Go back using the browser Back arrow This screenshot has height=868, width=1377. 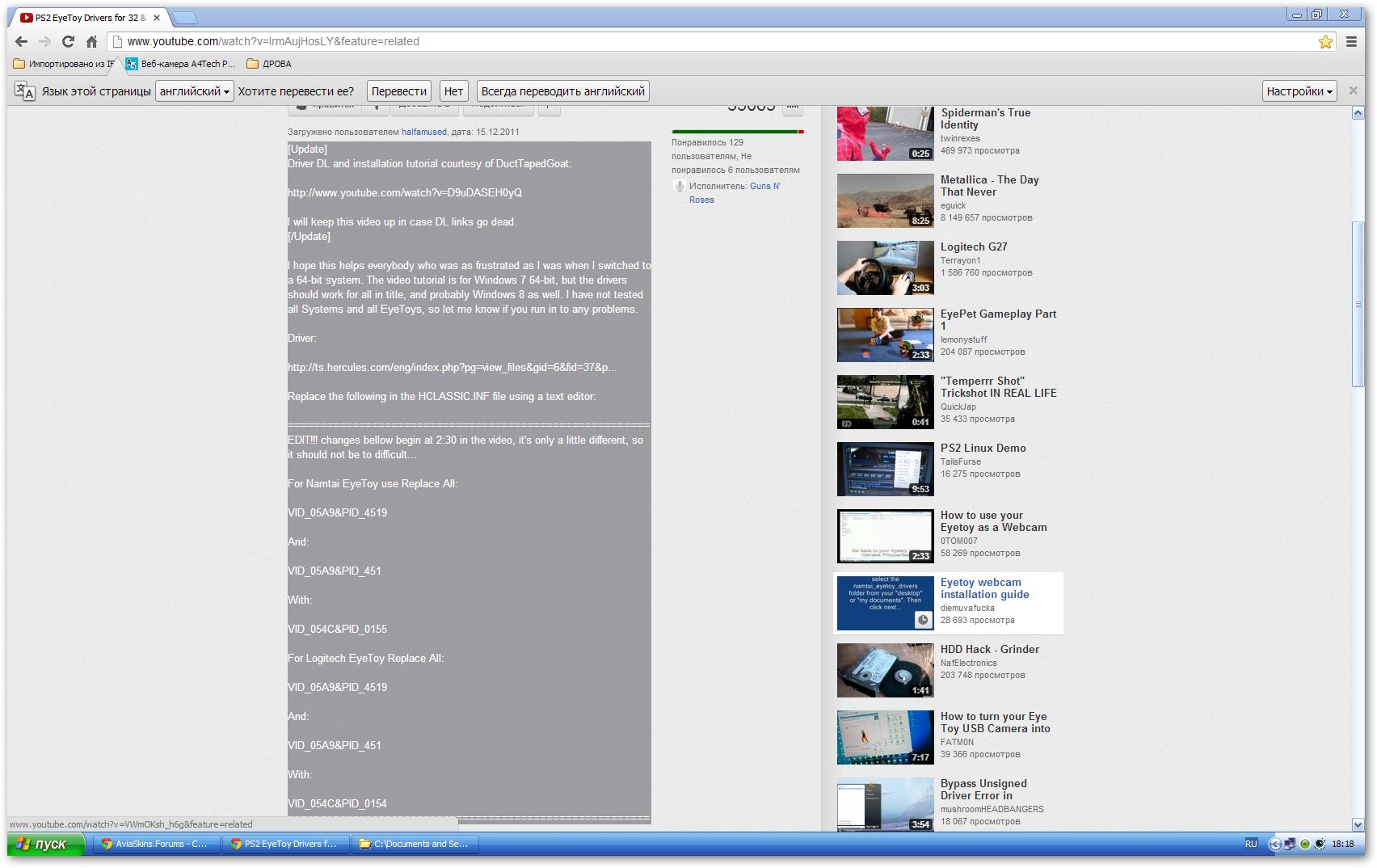pyautogui.click(x=21, y=41)
